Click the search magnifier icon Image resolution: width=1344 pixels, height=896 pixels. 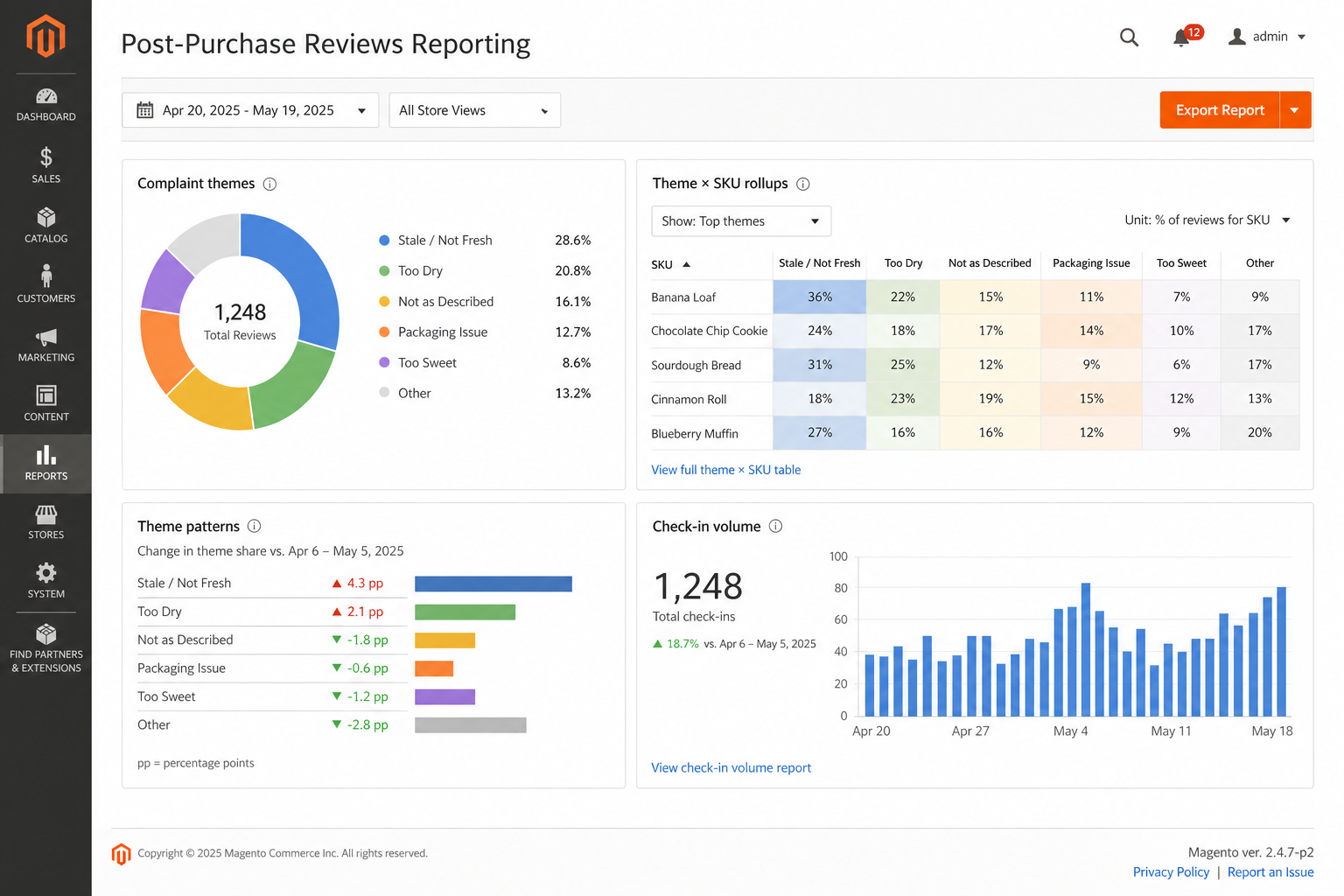[1129, 37]
